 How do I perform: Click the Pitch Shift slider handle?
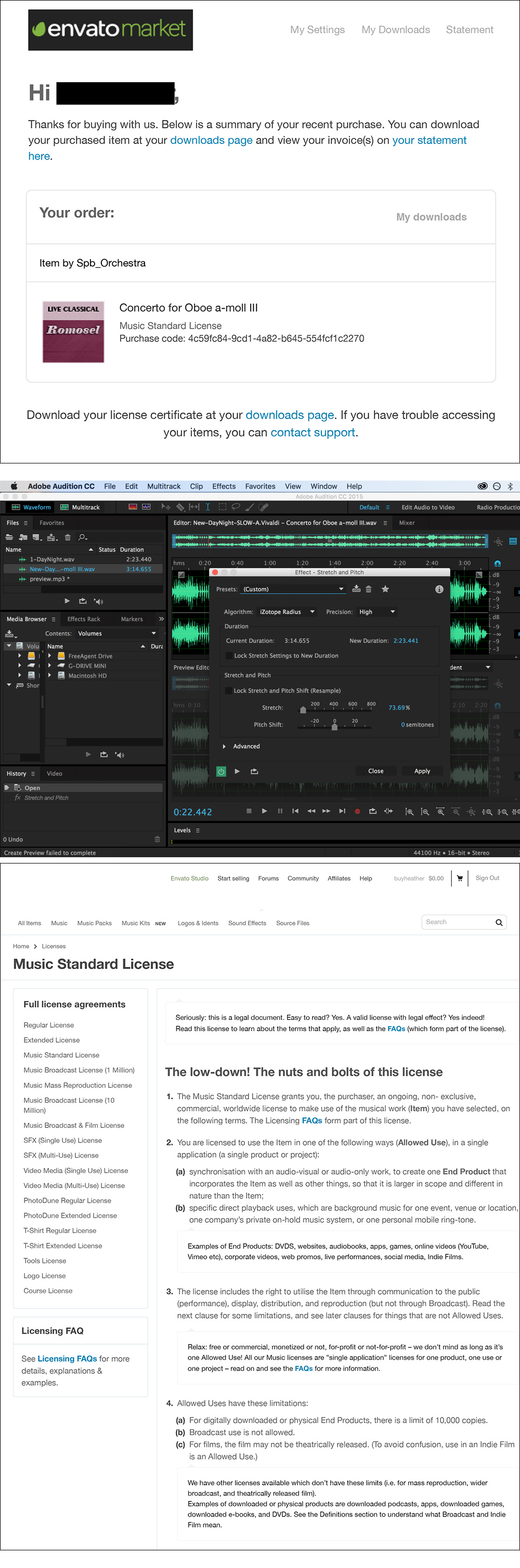click(334, 727)
